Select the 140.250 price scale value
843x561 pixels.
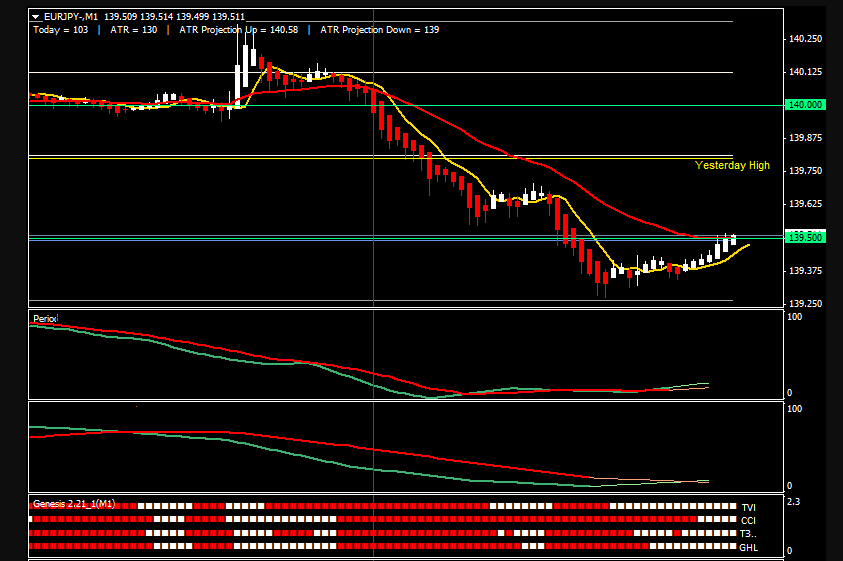[x=805, y=39]
